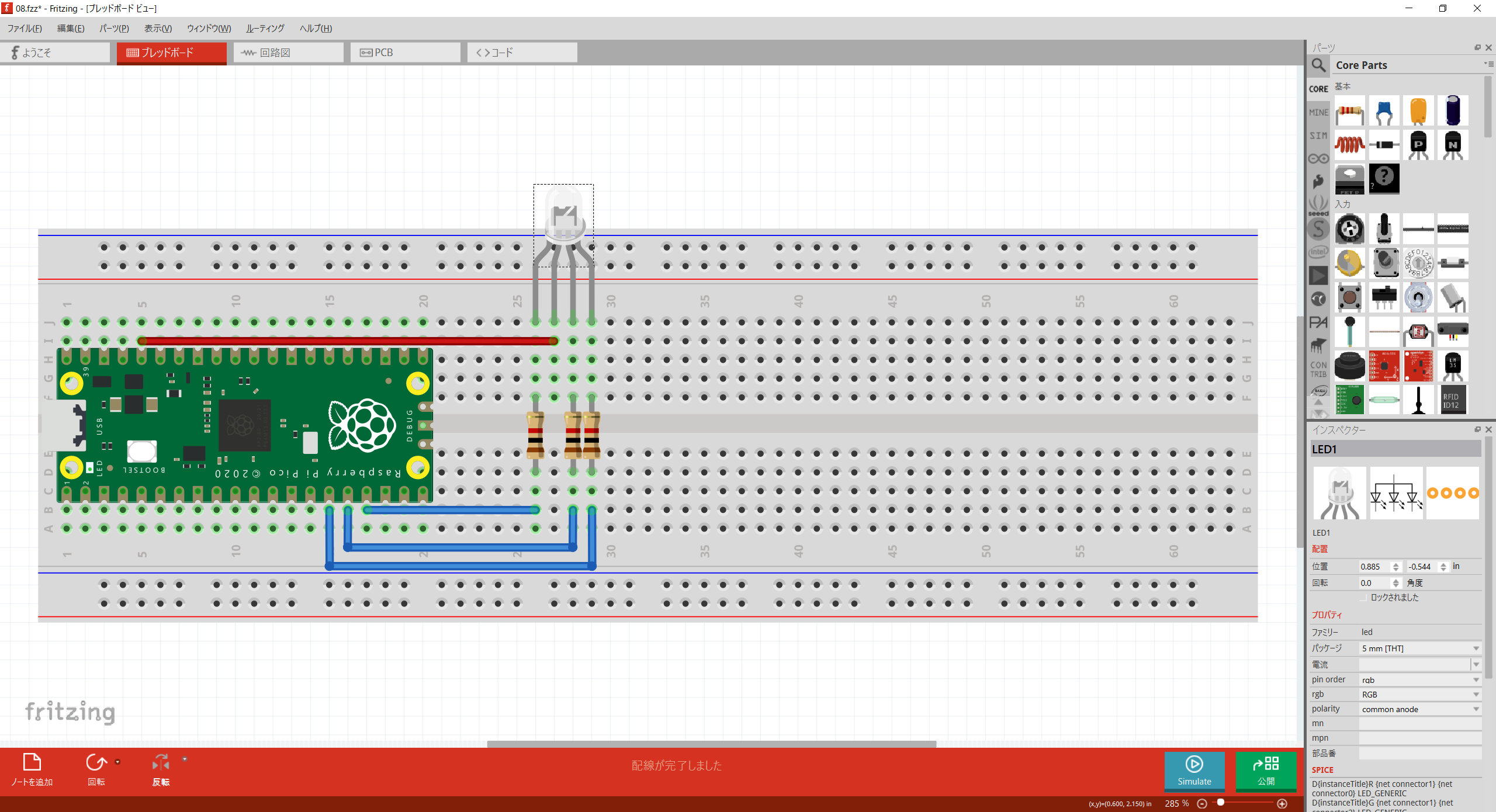The image size is (1496, 812).
Task: Toggle the locked checkbox in Inspector
Action: pos(1363,598)
